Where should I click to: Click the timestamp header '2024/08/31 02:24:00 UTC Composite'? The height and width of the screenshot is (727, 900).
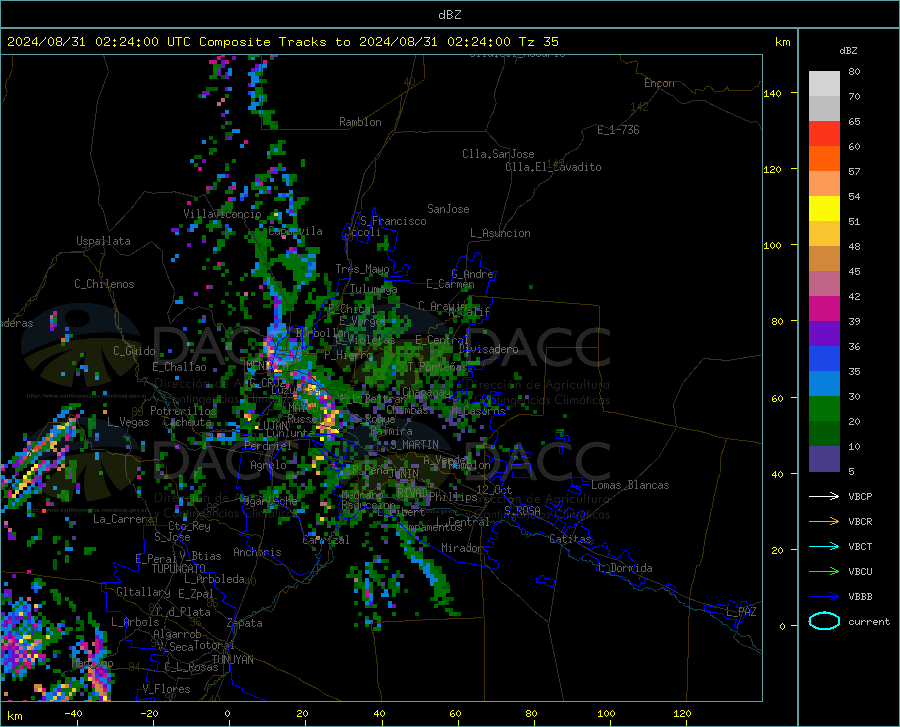tap(139, 42)
